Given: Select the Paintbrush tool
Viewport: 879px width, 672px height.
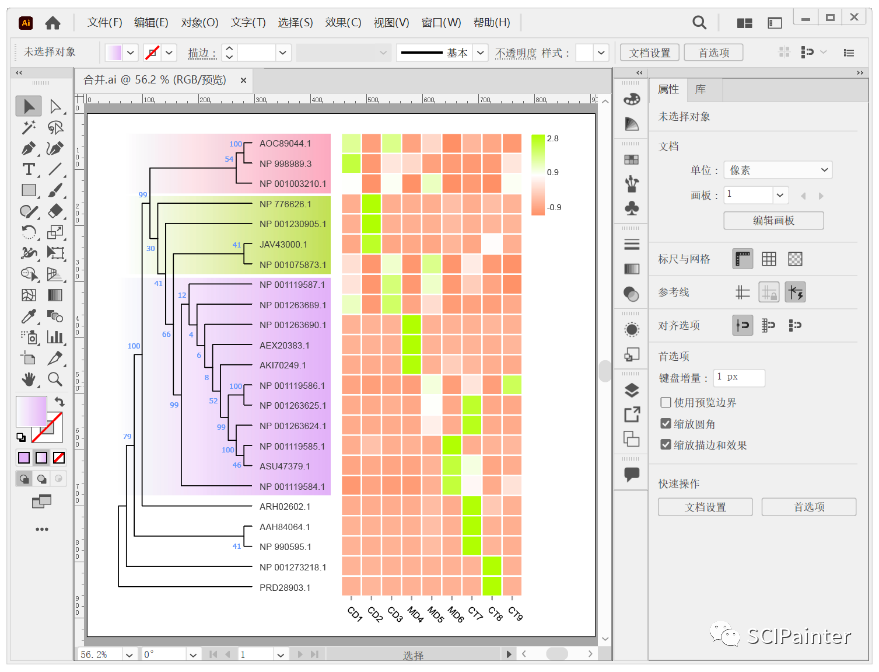Looking at the screenshot, I should click(55, 191).
